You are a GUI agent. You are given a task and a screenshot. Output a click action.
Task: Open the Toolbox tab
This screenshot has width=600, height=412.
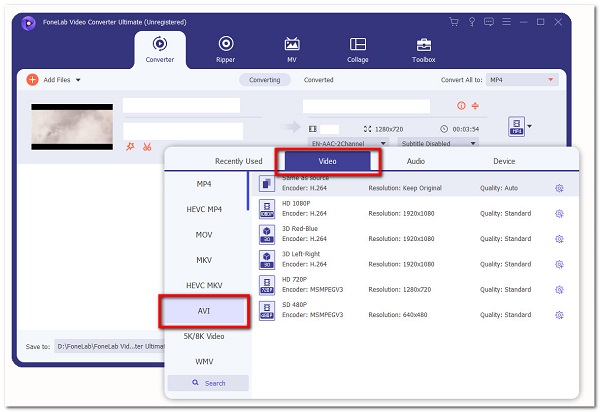coord(424,50)
